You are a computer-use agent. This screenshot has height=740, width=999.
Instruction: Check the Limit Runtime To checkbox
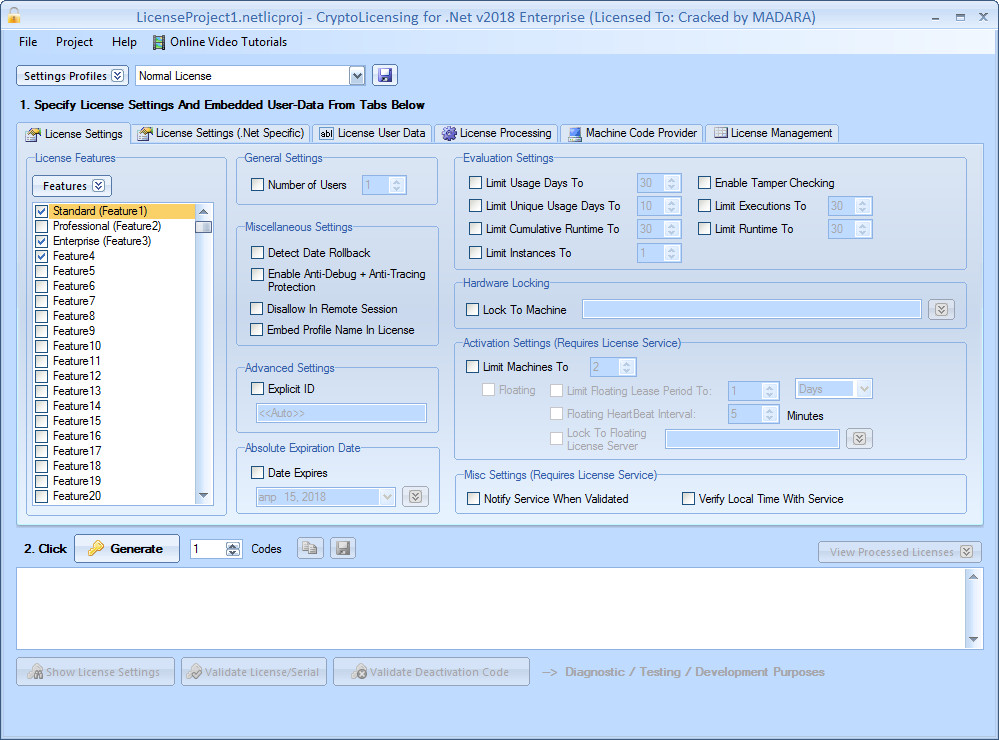tap(705, 229)
